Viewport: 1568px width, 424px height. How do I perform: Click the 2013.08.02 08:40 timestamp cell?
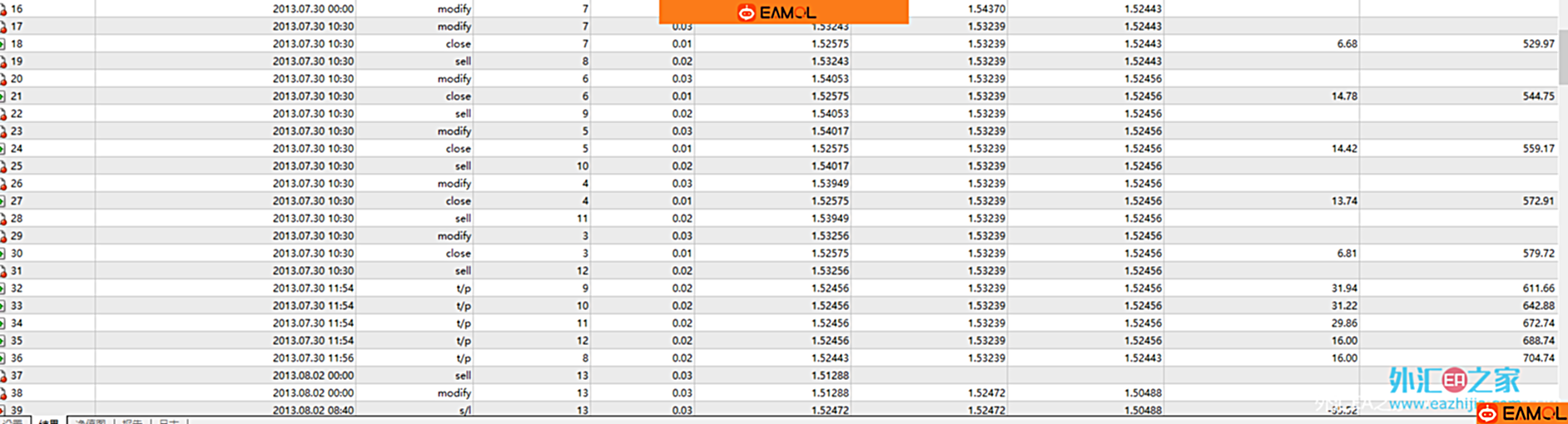pos(313,410)
